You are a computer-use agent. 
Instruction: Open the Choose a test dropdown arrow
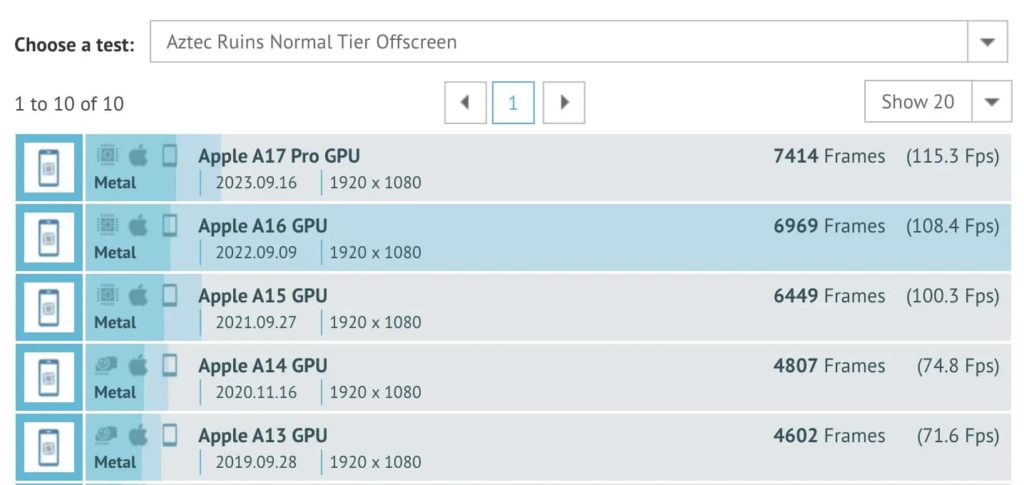point(987,42)
